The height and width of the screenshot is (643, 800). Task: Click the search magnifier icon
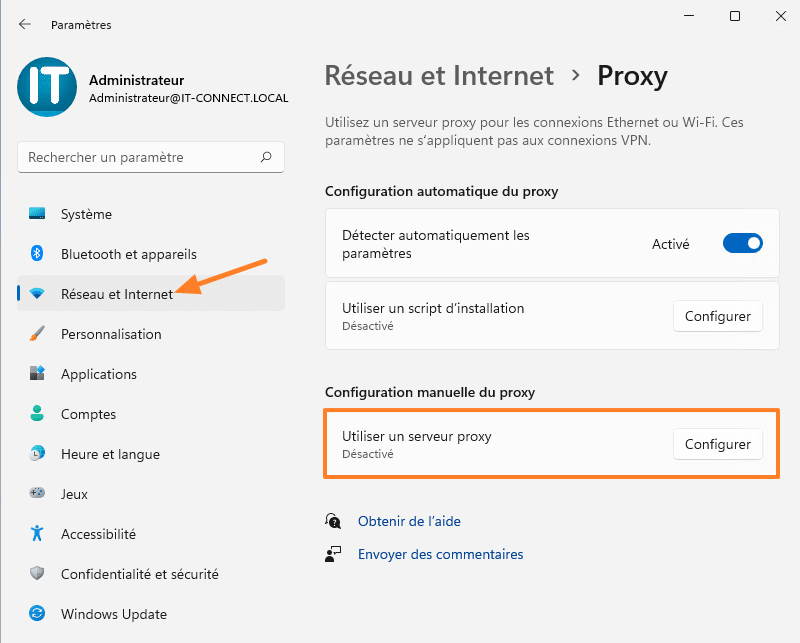(x=266, y=157)
